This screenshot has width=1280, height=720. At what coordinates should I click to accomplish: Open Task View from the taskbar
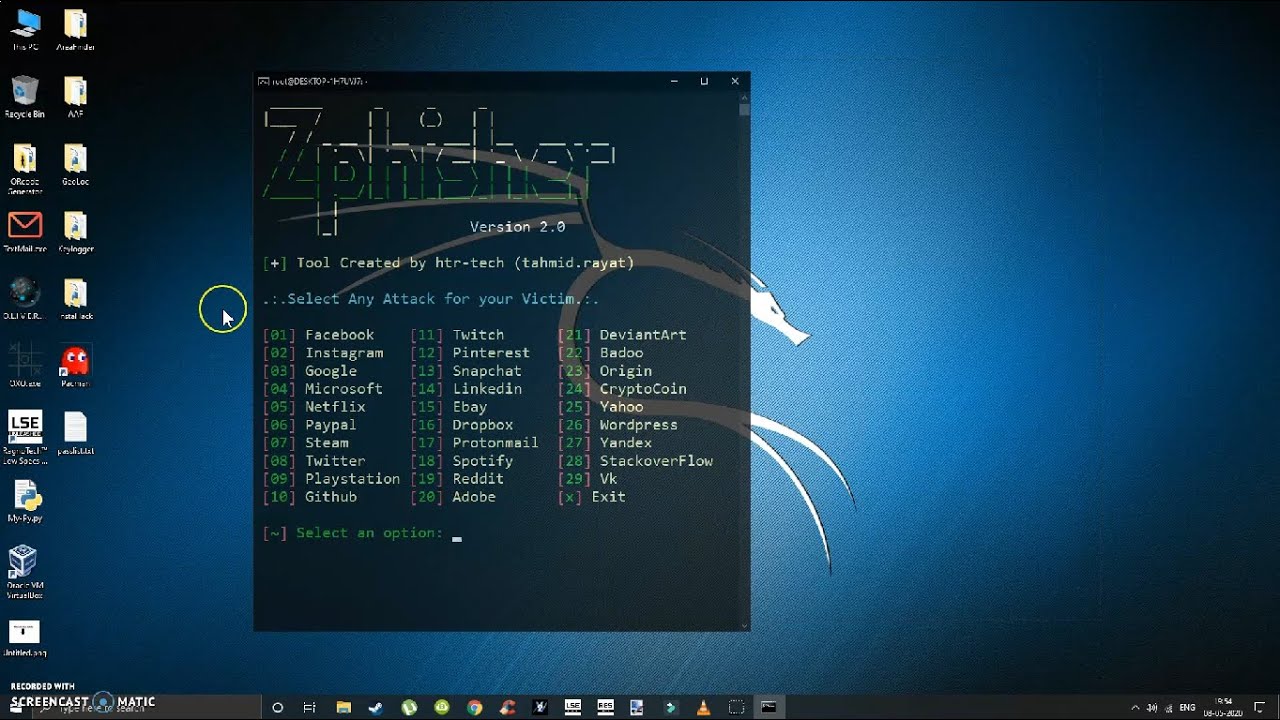pos(309,707)
